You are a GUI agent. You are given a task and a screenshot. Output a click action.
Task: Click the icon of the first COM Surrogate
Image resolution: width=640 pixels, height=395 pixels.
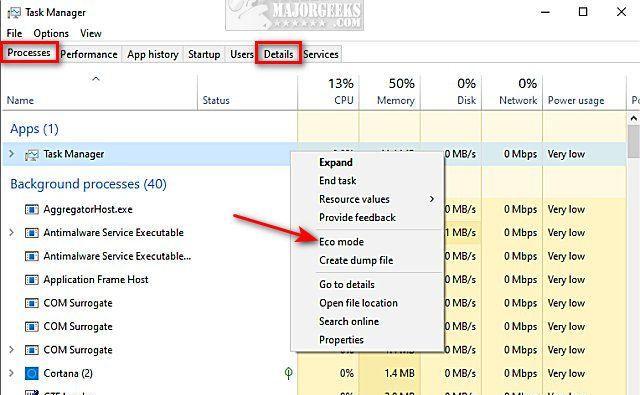tap(31, 304)
